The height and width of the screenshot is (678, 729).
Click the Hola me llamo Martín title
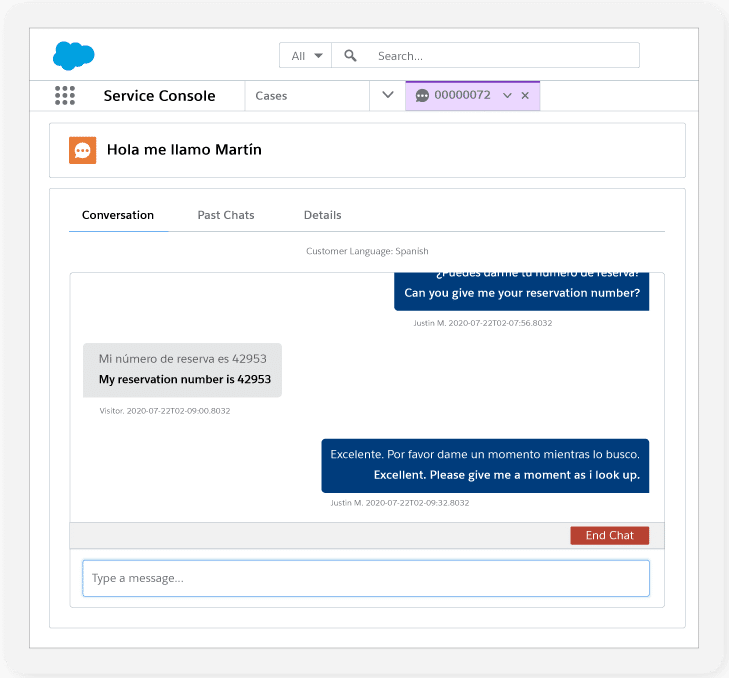tap(184, 150)
